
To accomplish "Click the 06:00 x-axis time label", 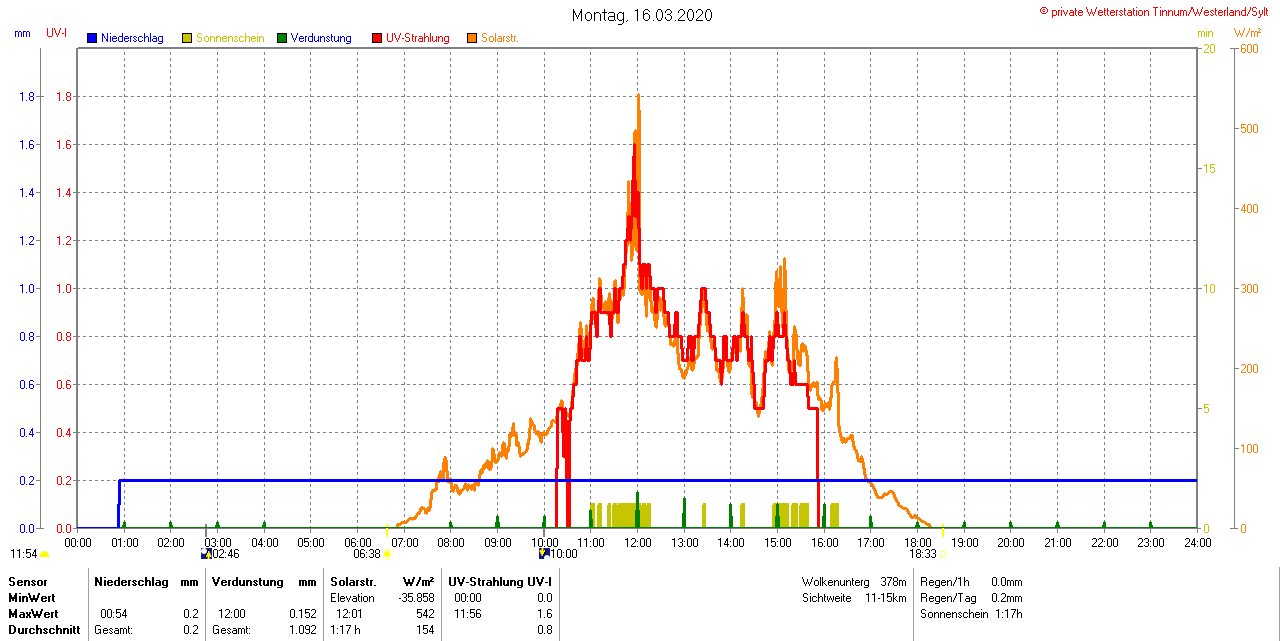I will tap(358, 542).
